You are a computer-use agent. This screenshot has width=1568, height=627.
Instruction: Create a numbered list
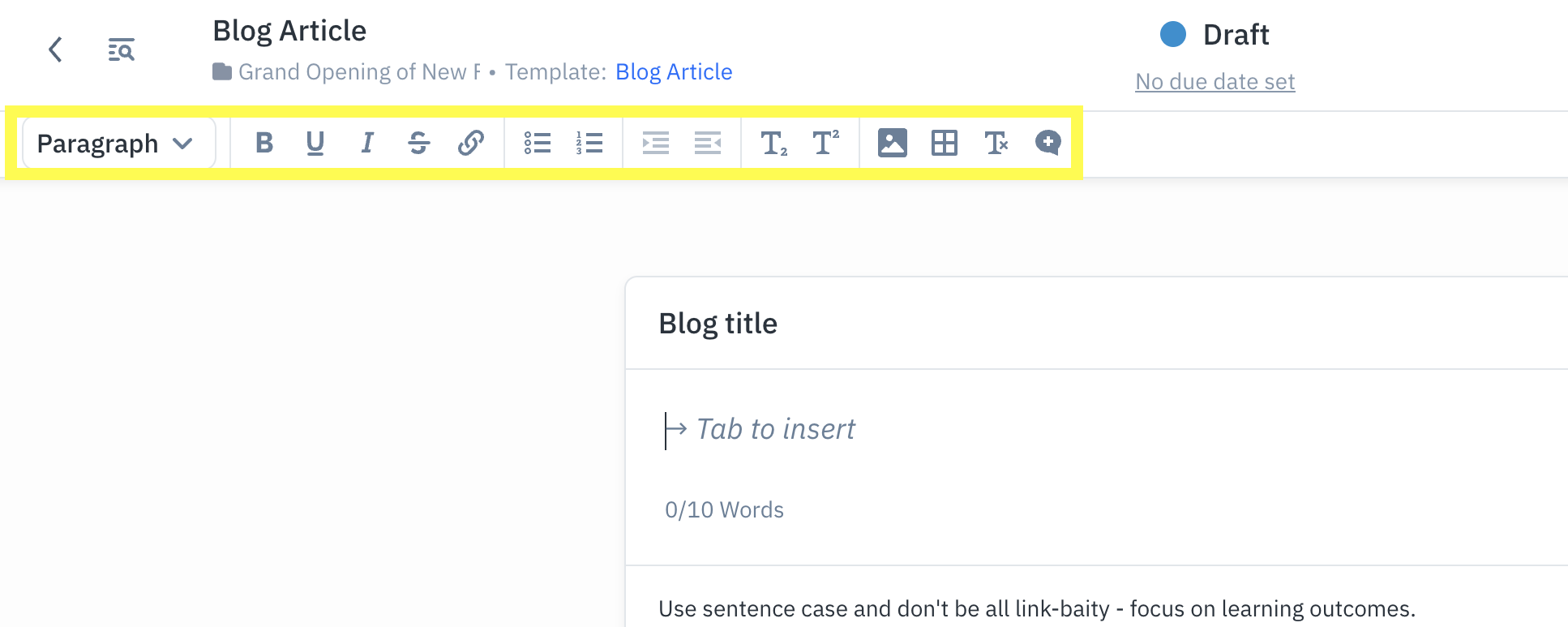(589, 143)
